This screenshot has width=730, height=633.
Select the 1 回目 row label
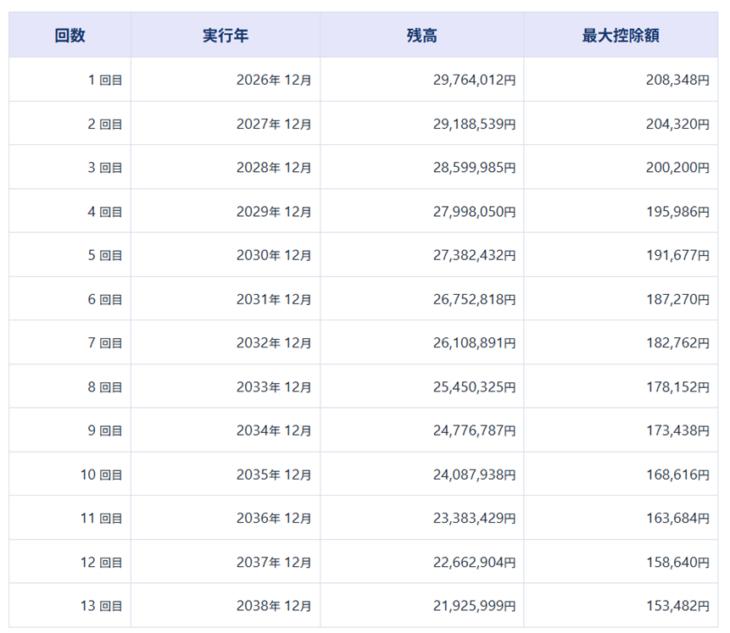click(x=105, y=80)
